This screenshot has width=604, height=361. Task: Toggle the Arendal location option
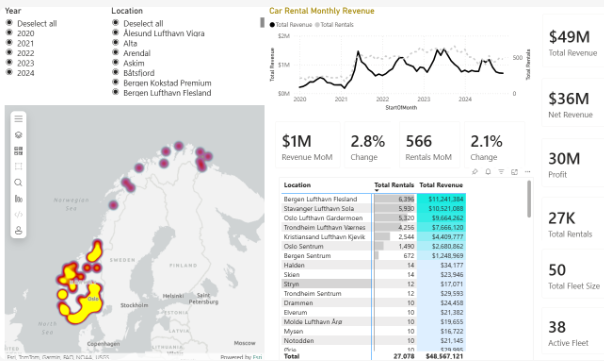click(x=115, y=52)
